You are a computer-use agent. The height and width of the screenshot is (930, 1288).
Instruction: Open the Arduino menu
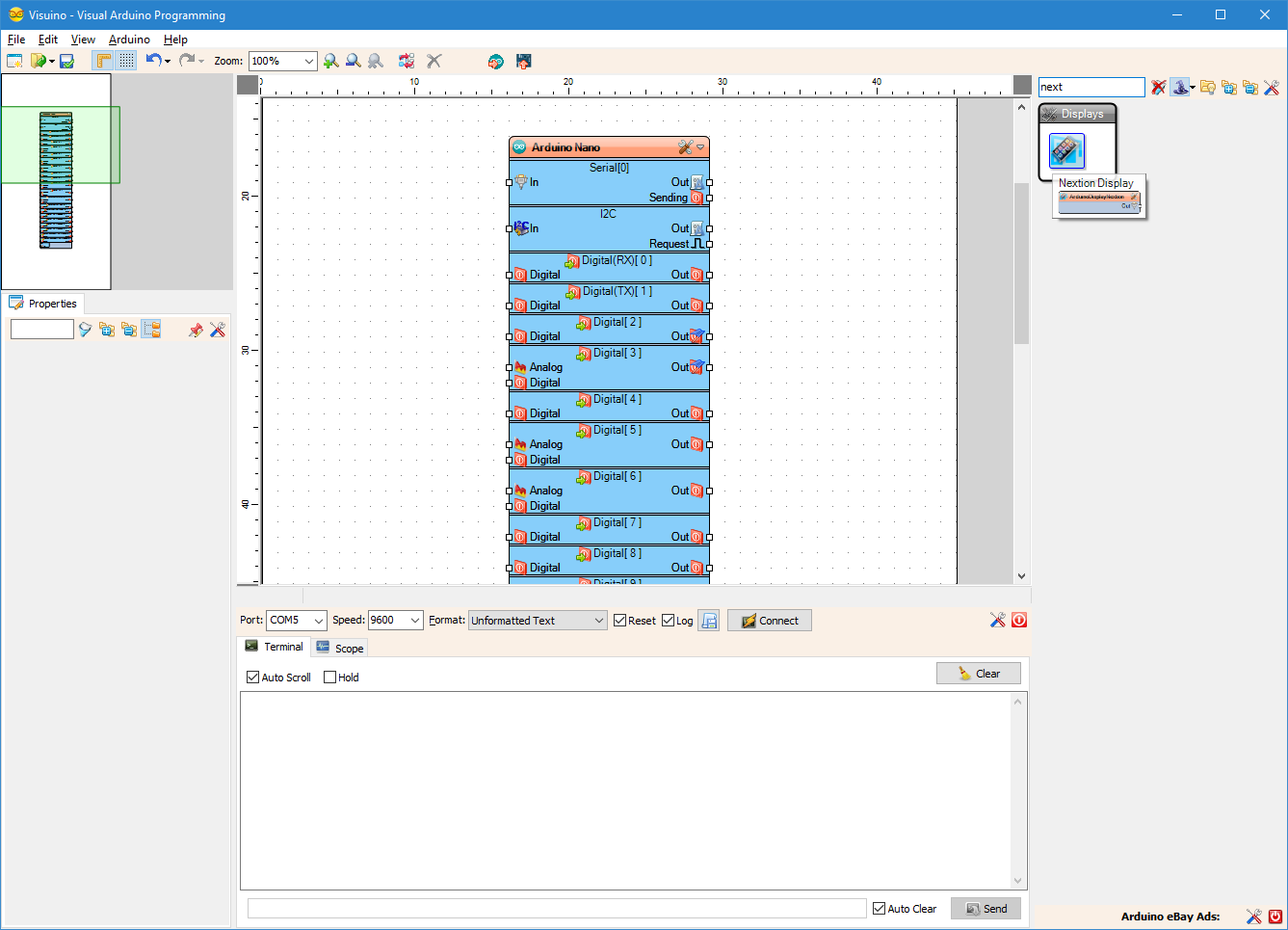(x=128, y=40)
